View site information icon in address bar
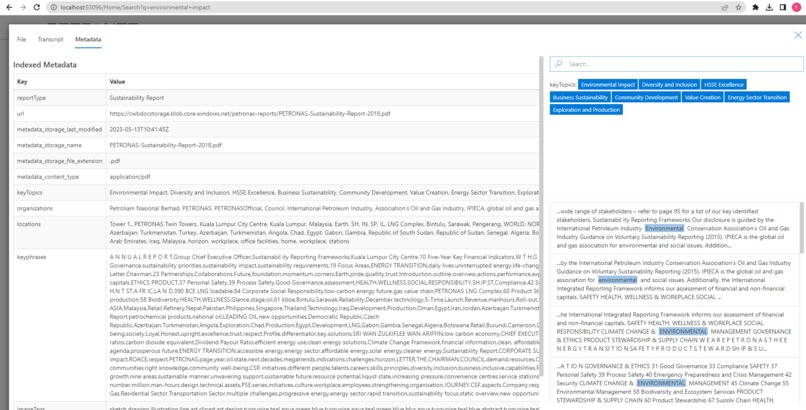Viewport: 806px width, 410px height. pyautogui.click(x=53, y=7)
